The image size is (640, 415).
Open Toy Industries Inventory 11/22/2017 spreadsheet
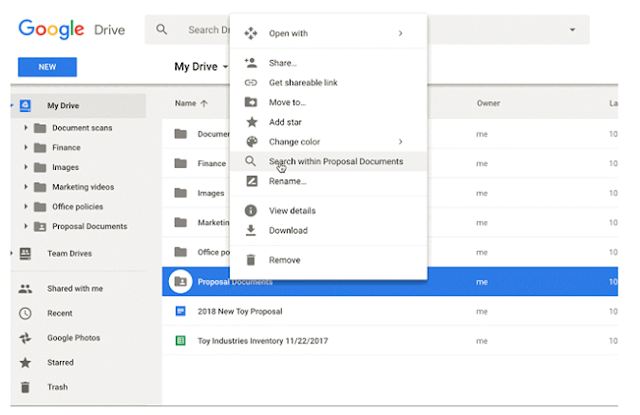click(262, 341)
